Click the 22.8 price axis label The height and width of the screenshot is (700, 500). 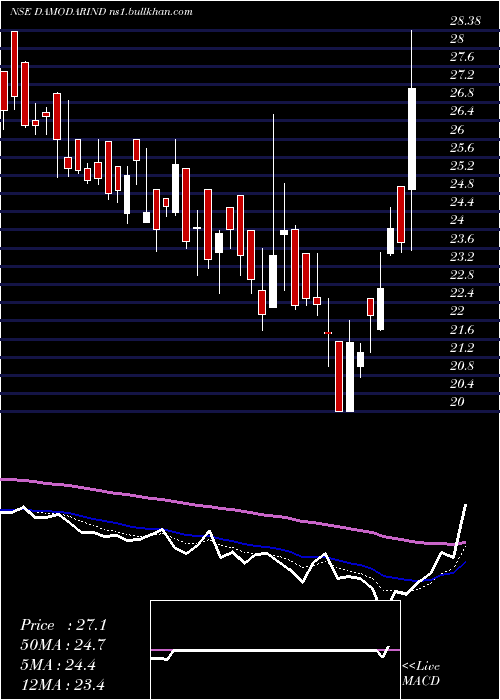tap(462, 275)
